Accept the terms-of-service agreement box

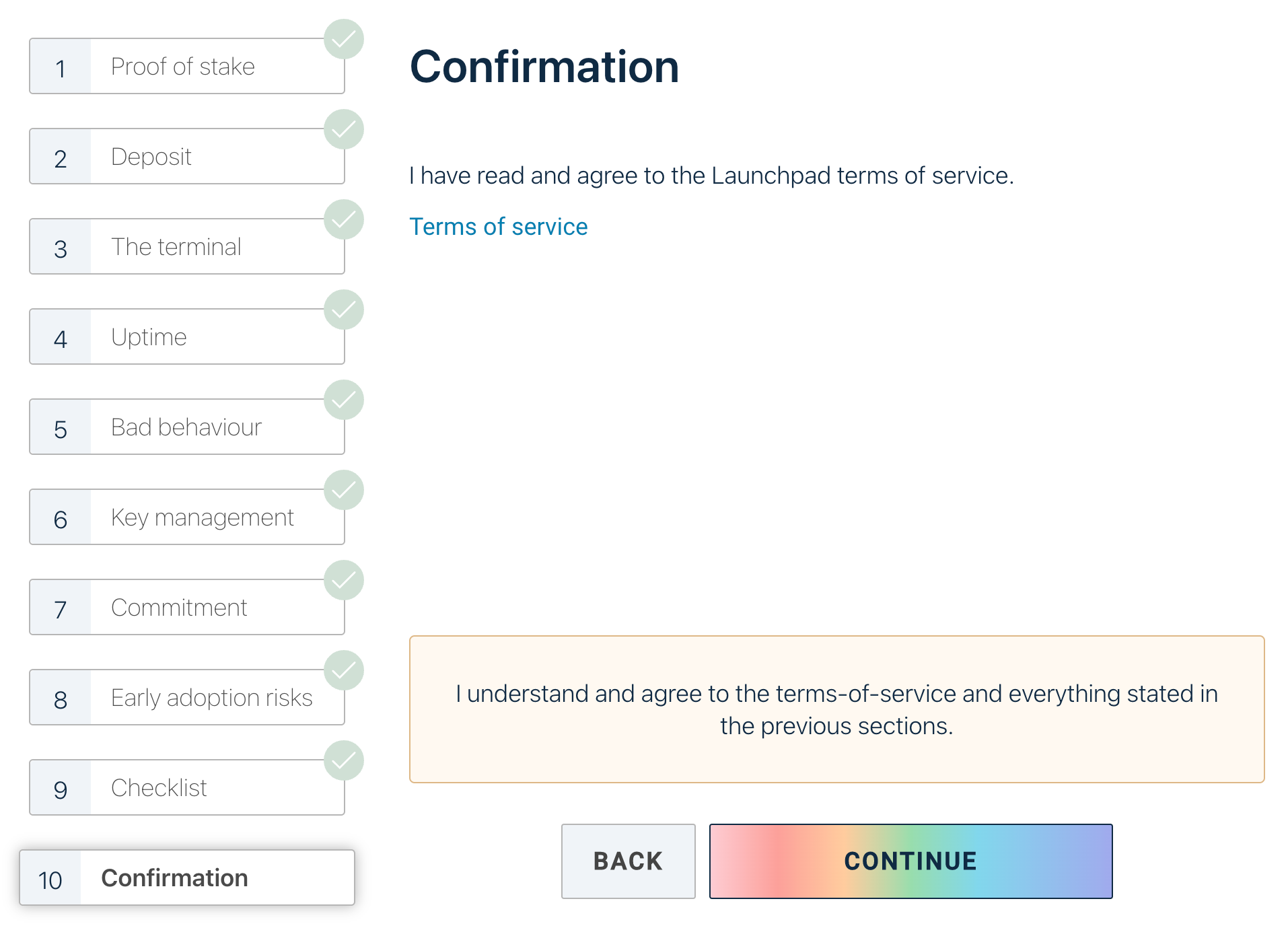point(836,709)
